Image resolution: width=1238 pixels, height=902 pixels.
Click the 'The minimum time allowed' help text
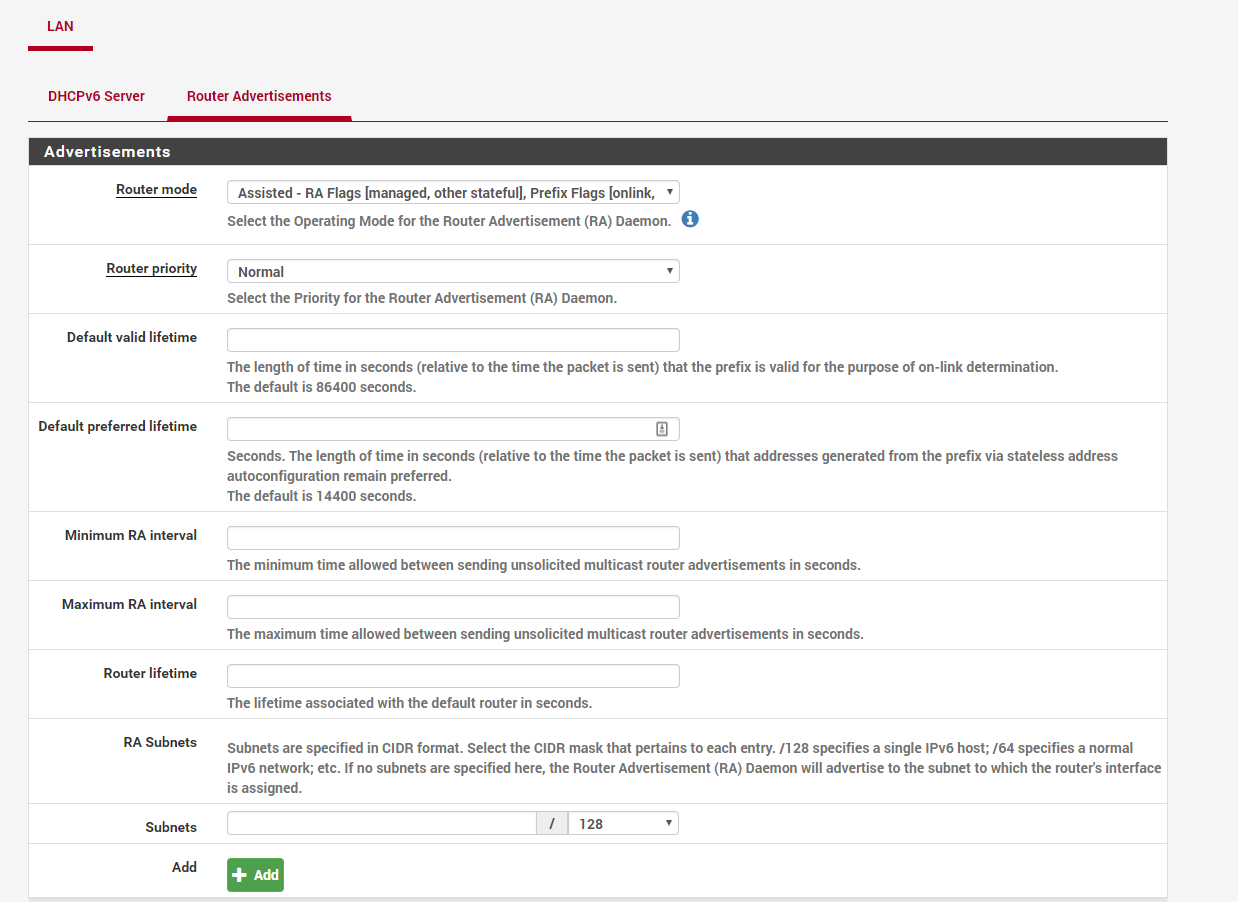pyautogui.click(x=544, y=565)
